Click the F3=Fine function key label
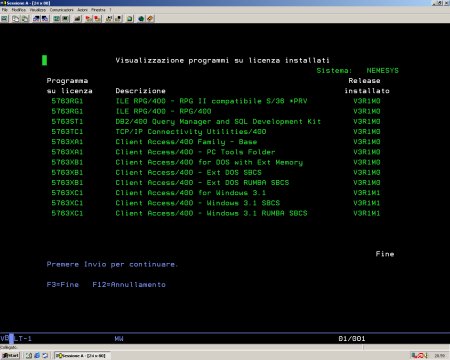Image resolution: width=450 pixels, height=360 pixels. tap(63, 284)
